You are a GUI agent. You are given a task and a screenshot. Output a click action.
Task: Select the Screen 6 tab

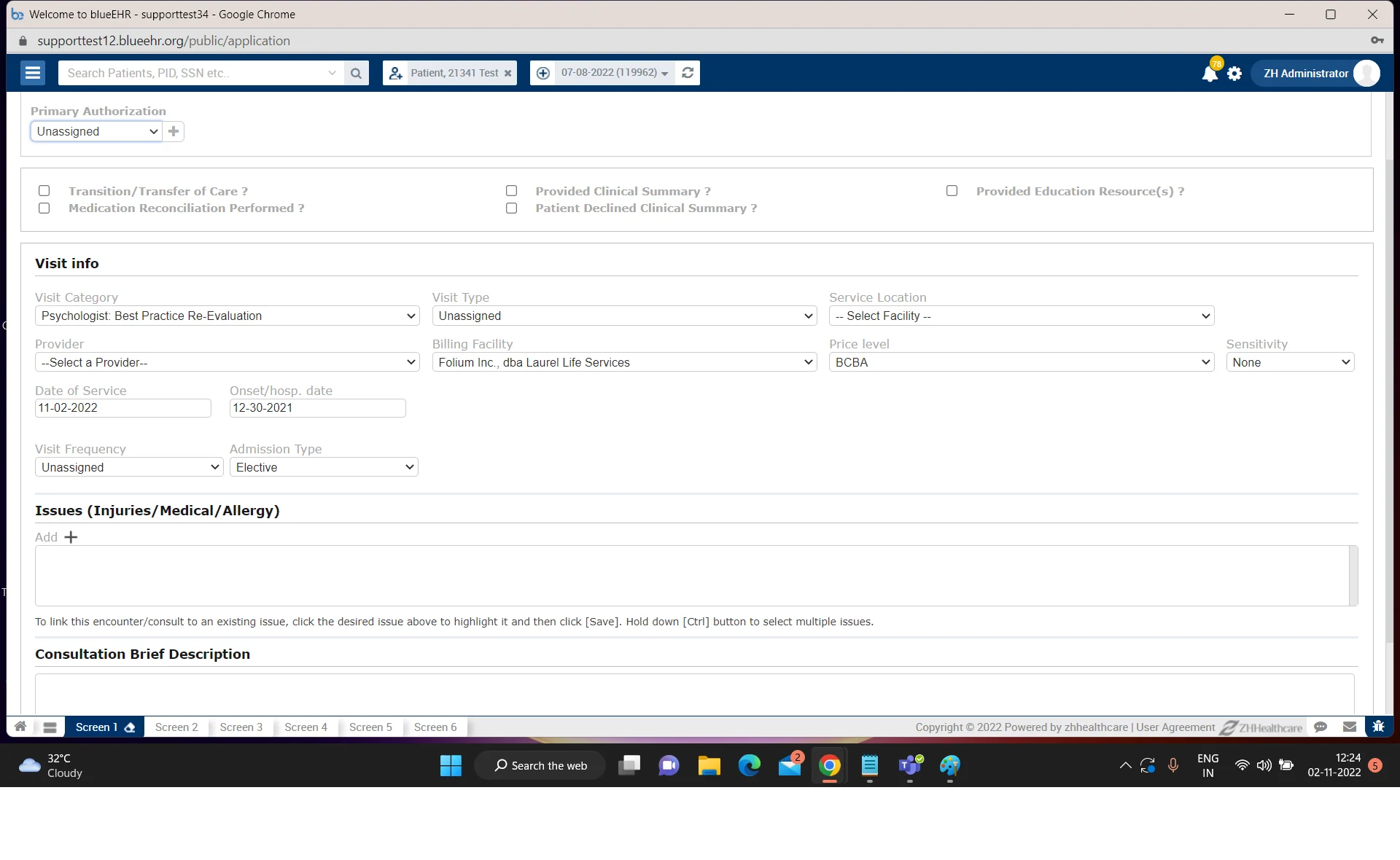point(435,727)
